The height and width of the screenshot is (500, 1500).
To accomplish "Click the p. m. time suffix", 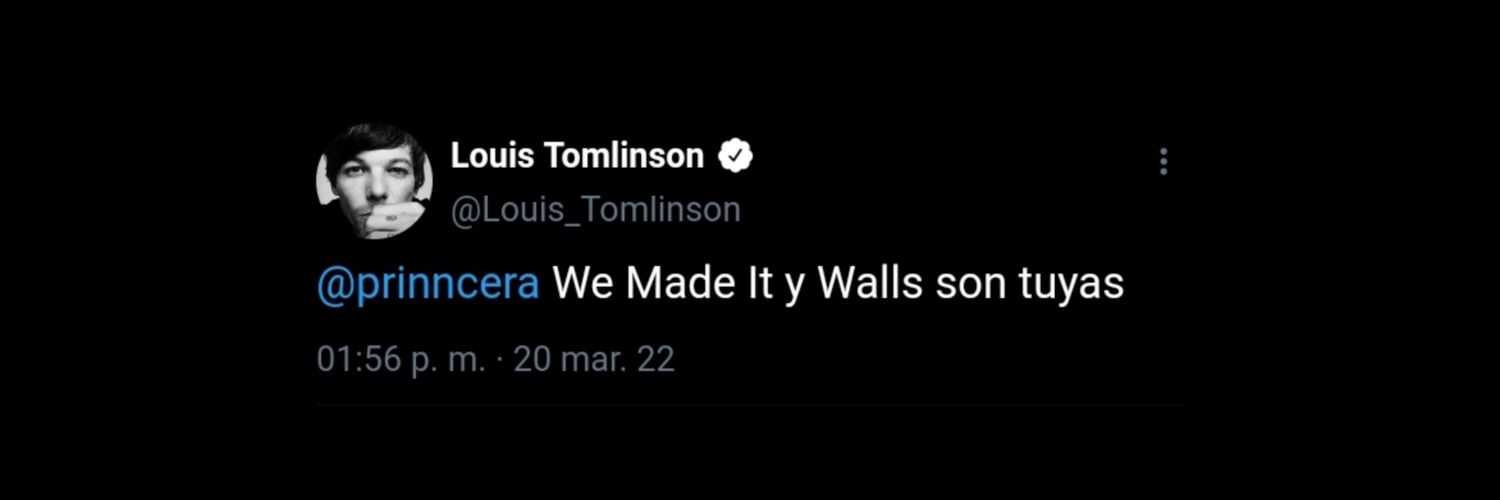I will coord(448,362).
